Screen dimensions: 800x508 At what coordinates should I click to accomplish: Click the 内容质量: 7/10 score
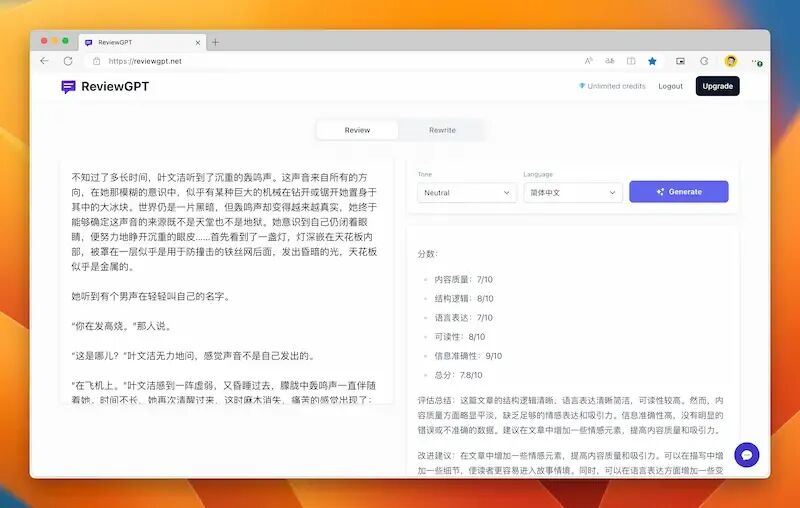[x=463, y=280]
